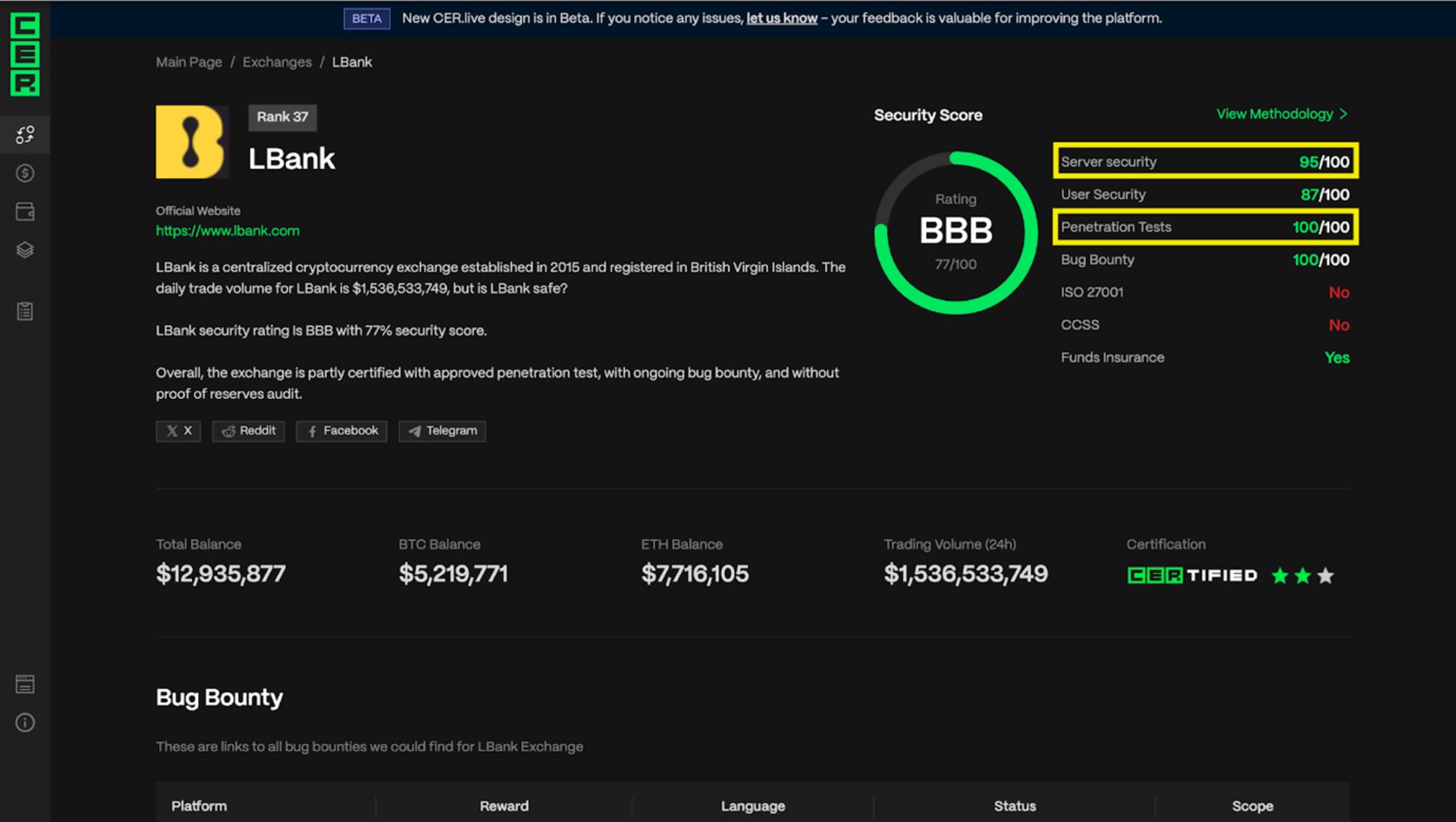Open the browser window sidebar icon

click(x=25, y=684)
